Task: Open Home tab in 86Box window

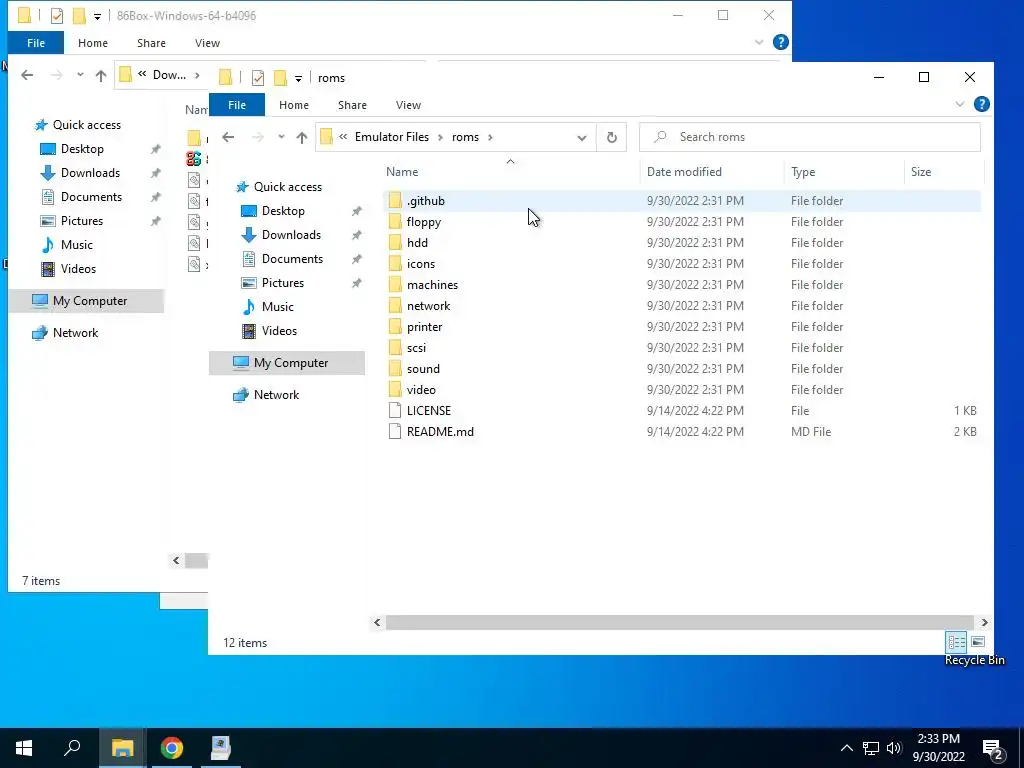Action: 93,43
